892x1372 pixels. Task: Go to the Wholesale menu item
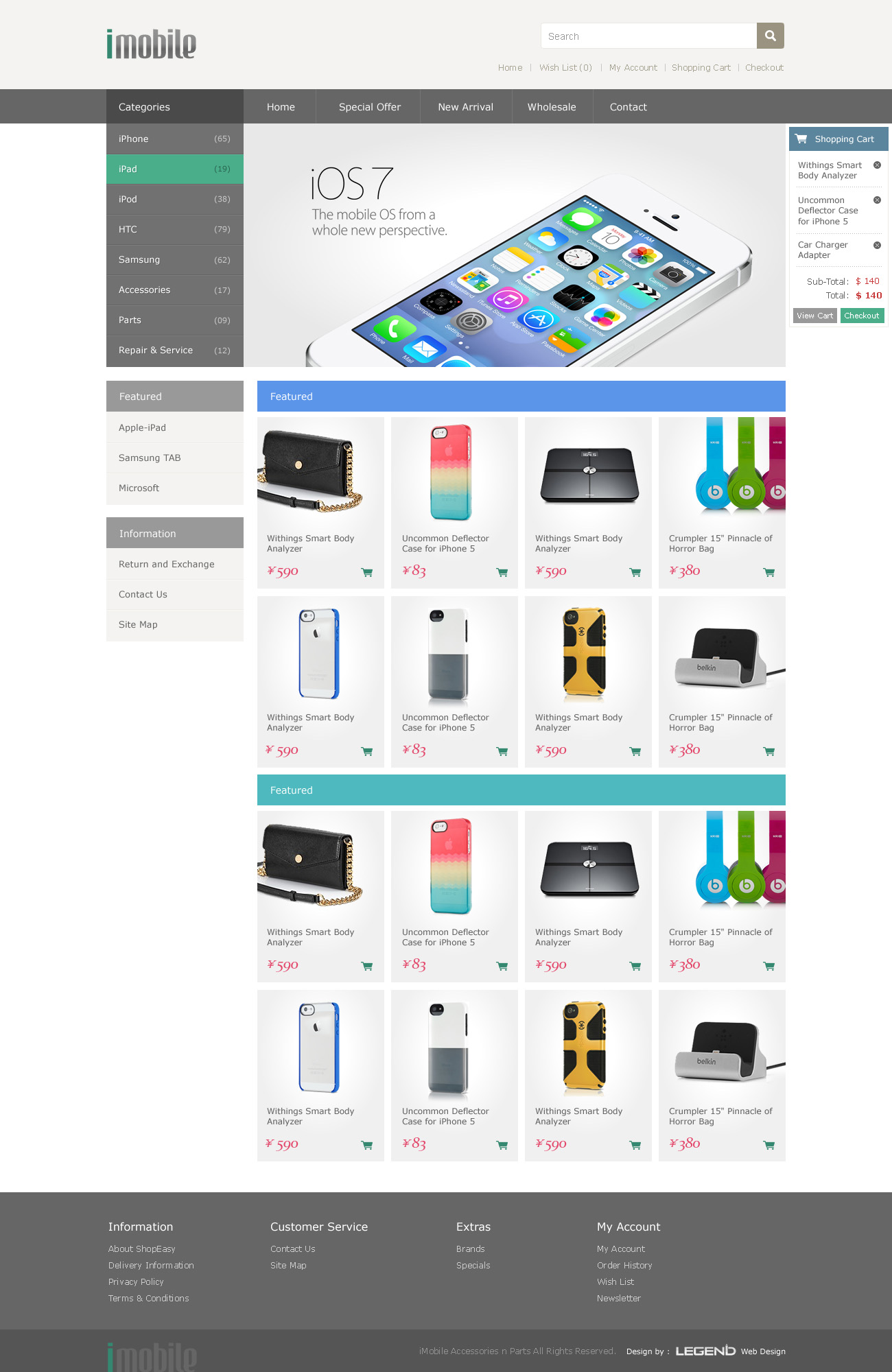(x=552, y=107)
